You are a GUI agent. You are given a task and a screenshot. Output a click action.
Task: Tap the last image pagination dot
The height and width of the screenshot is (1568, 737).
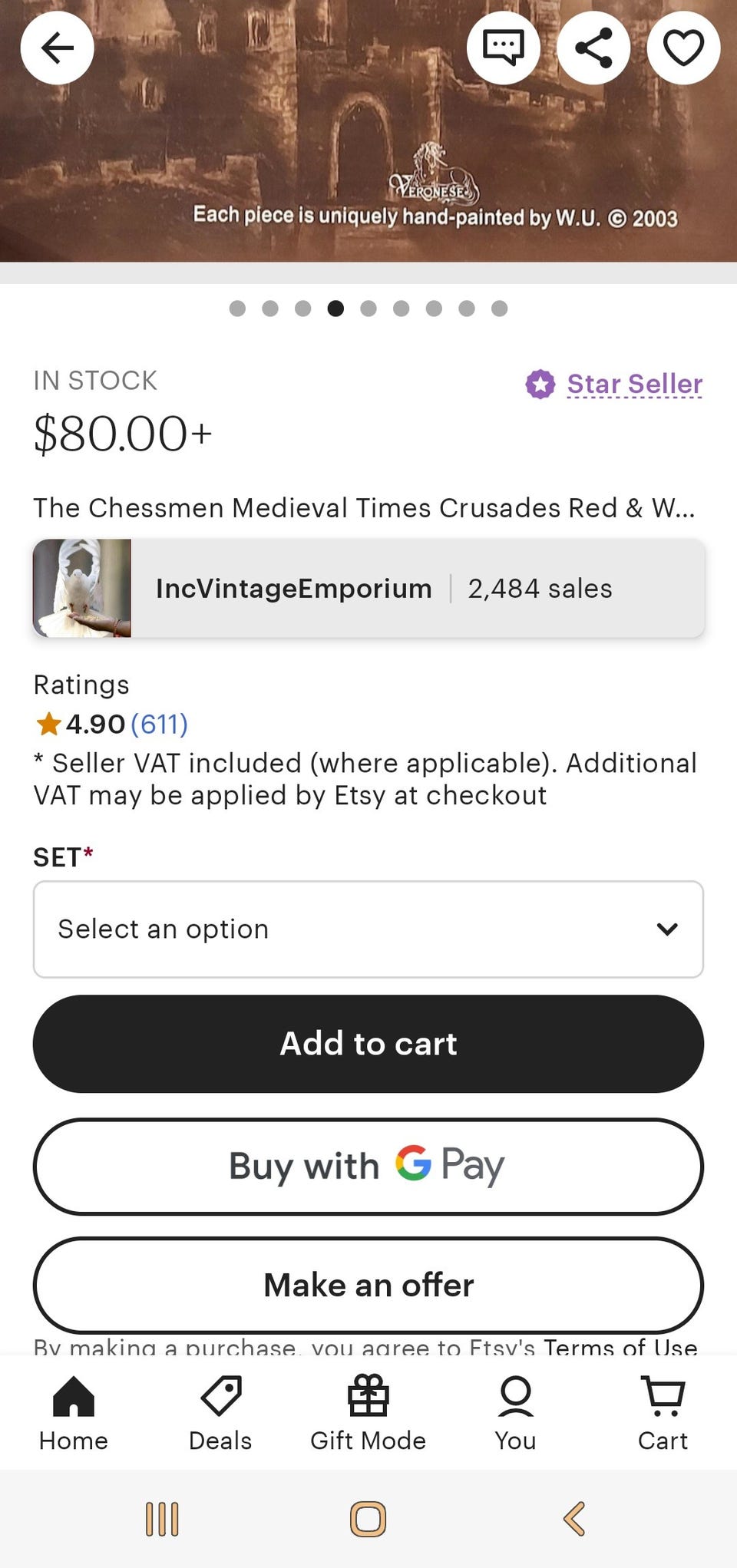coord(500,309)
